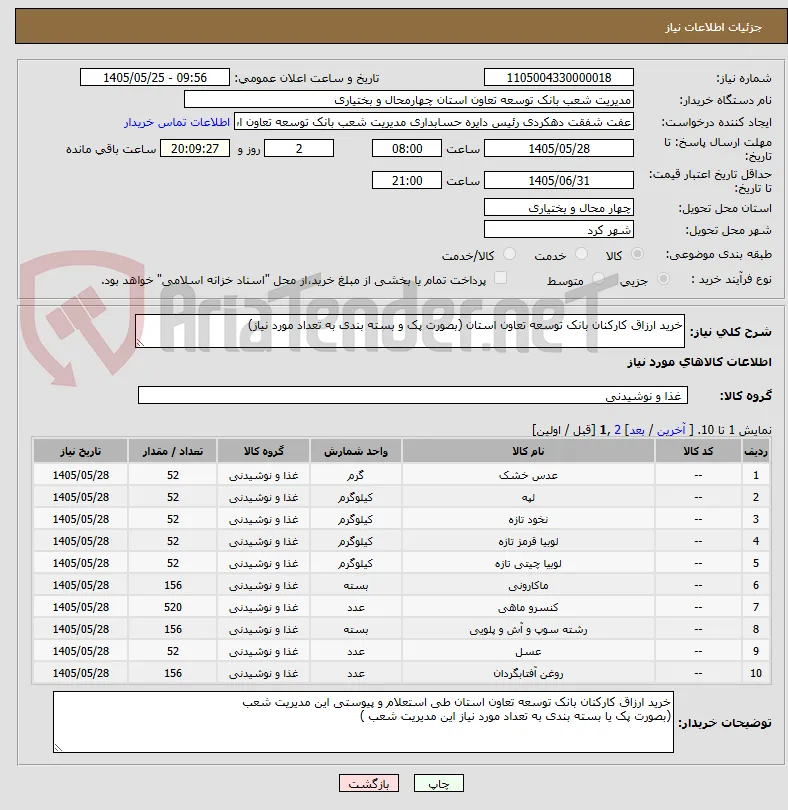Click the عدد unit in عسل row
The image size is (788, 810).
tap(356, 651)
